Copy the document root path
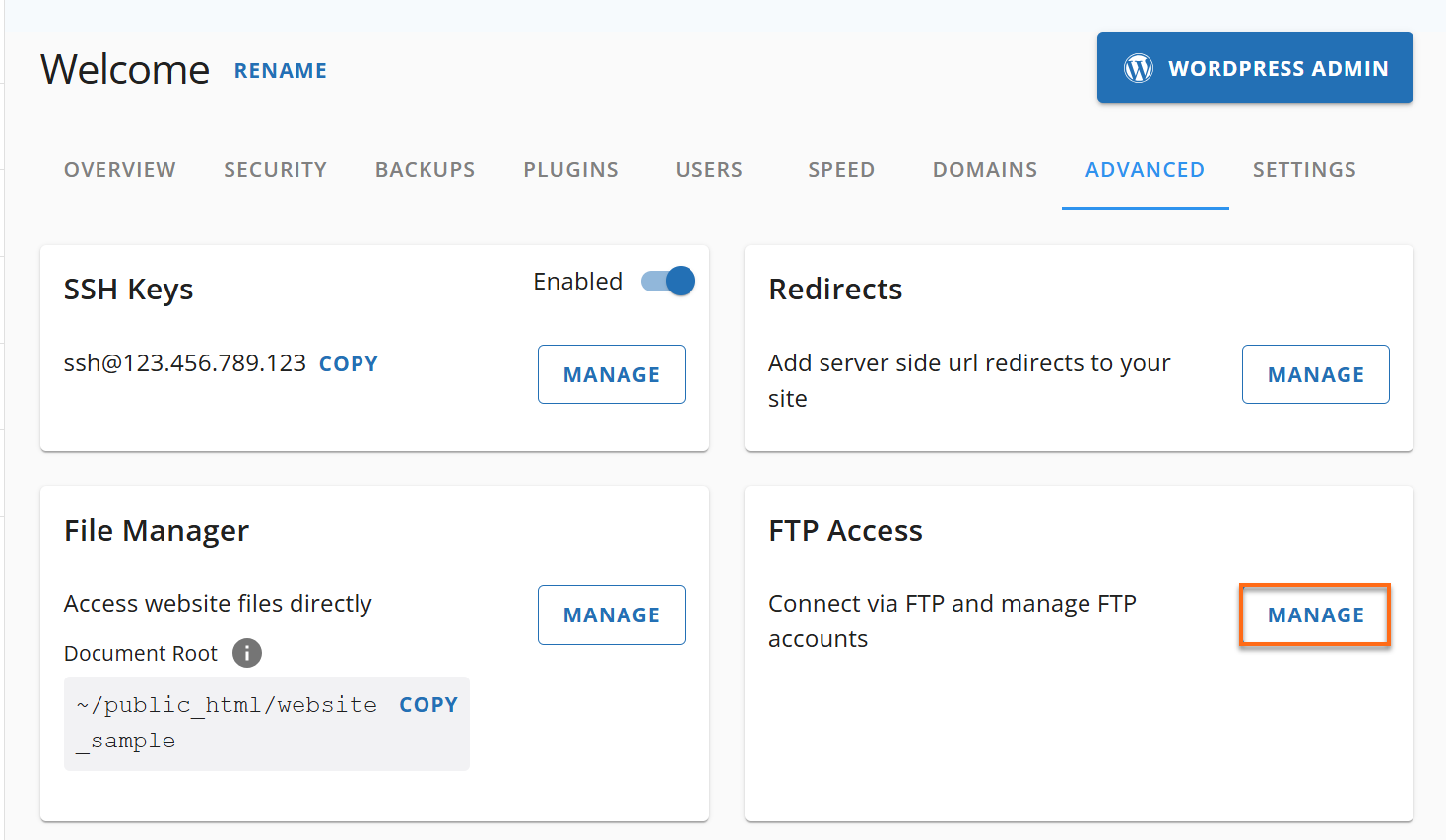Screen dimensions: 1446x840 point(428,705)
